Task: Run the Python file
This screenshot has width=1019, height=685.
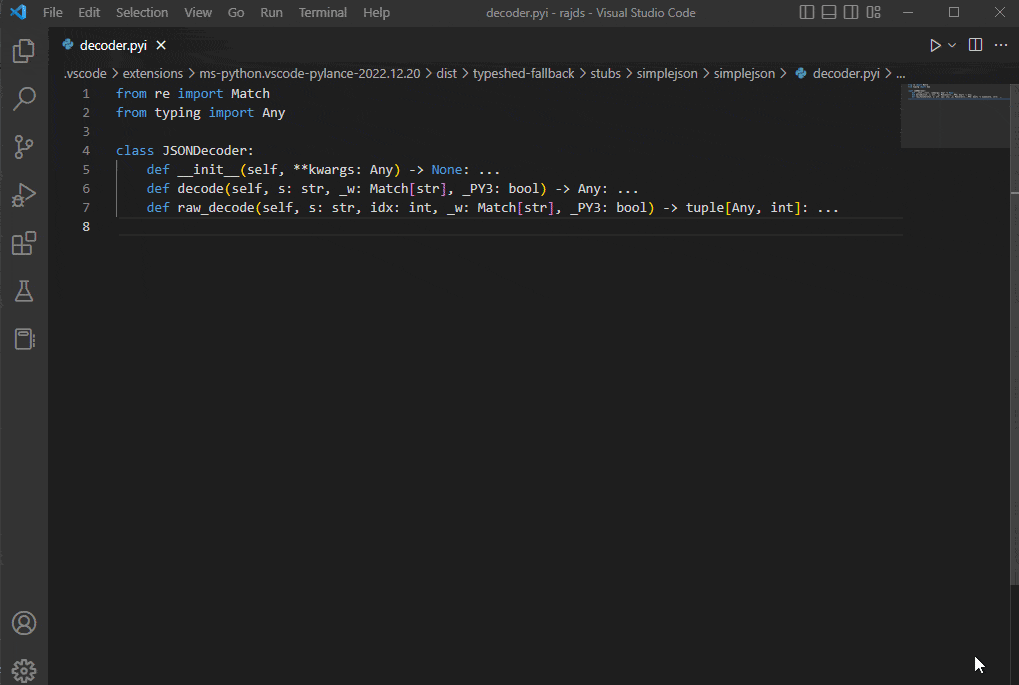Action: coord(934,45)
